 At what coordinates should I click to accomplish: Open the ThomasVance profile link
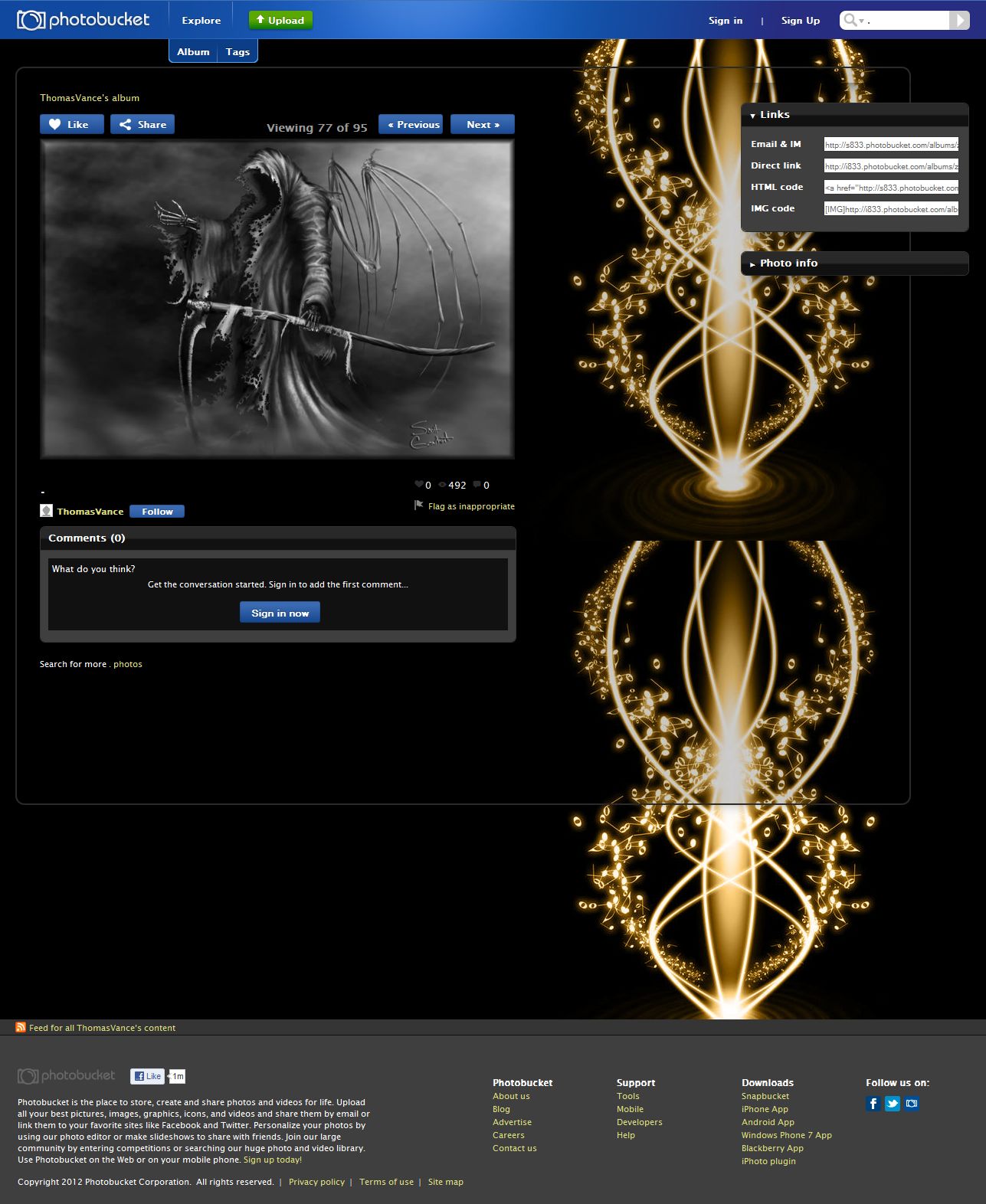tap(90, 511)
